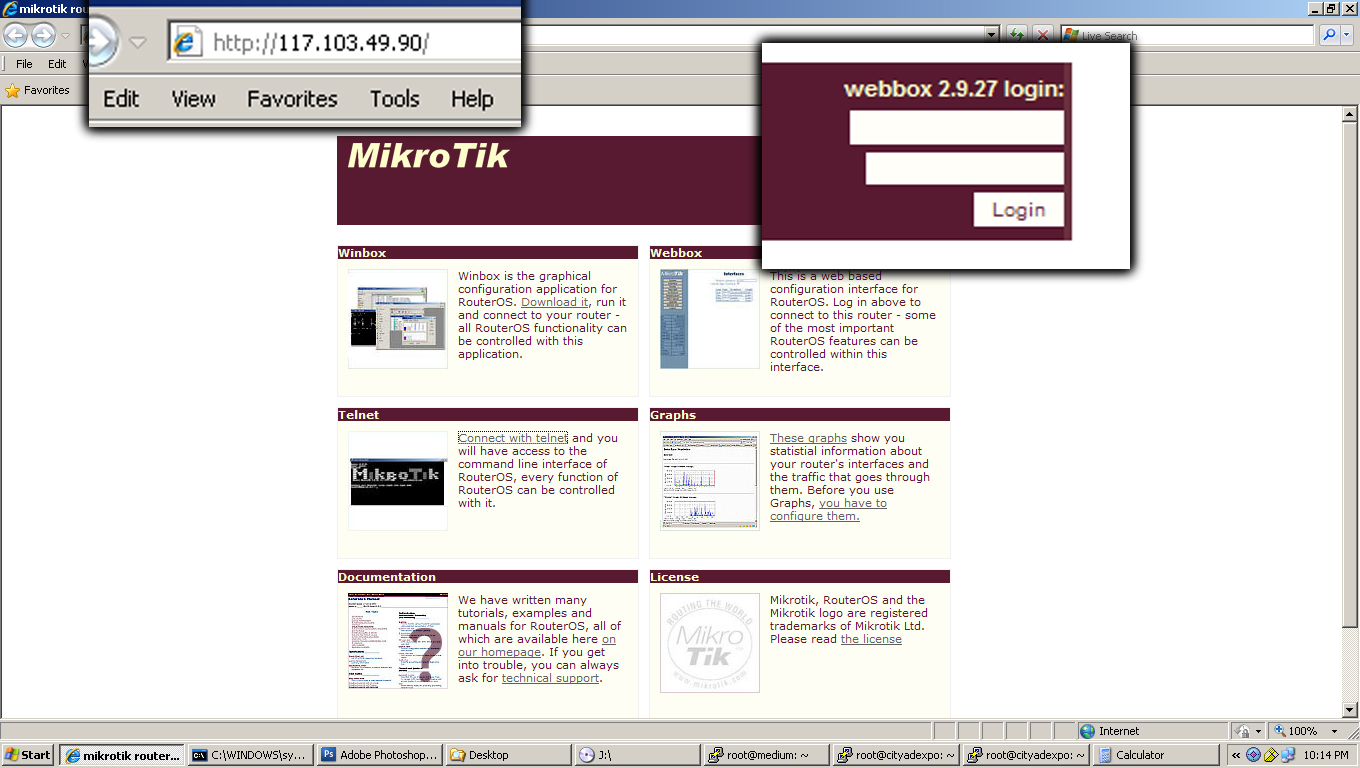Click the 'Connect with telnet' link
1360x768 pixels.
coord(513,438)
